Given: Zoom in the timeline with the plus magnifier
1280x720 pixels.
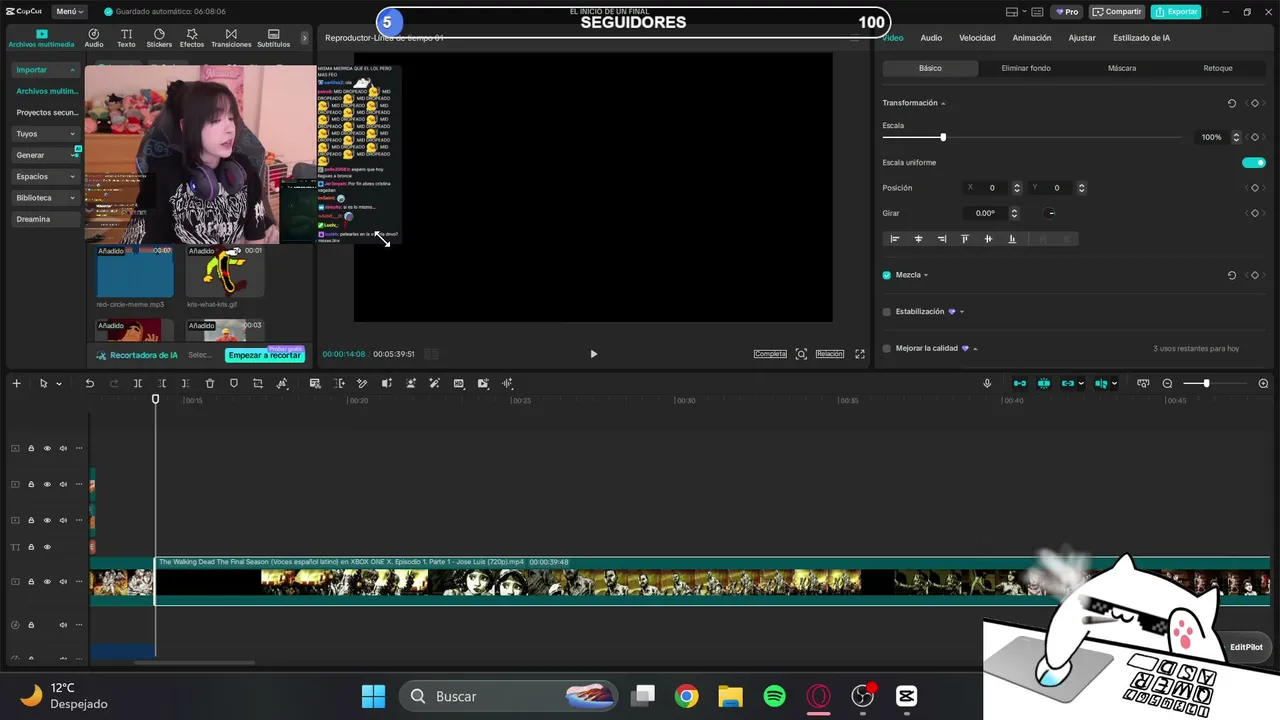Looking at the screenshot, I should [1263, 384].
